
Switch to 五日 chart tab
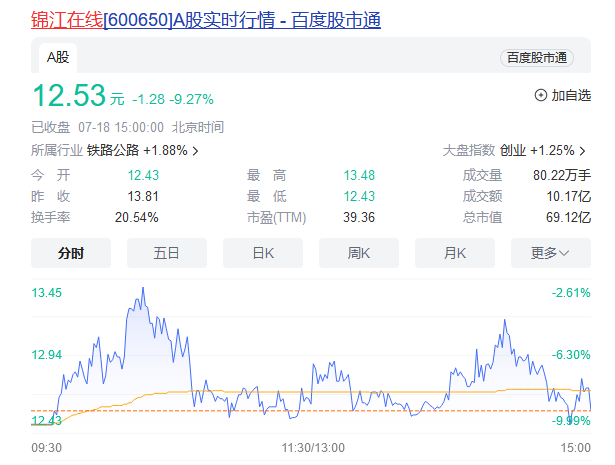pyautogui.click(x=167, y=253)
